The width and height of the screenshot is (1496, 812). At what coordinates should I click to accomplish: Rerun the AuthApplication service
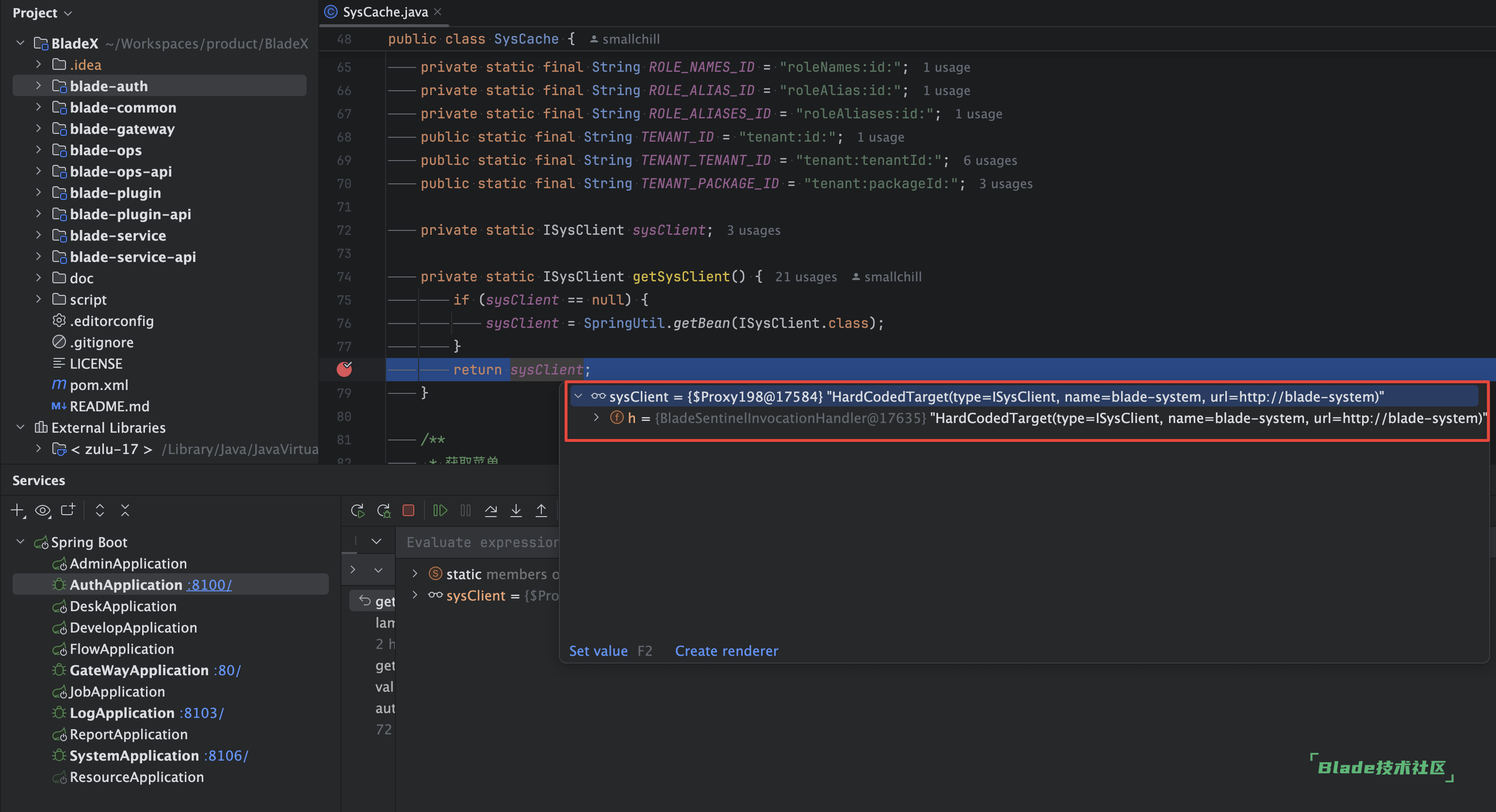[358, 511]
